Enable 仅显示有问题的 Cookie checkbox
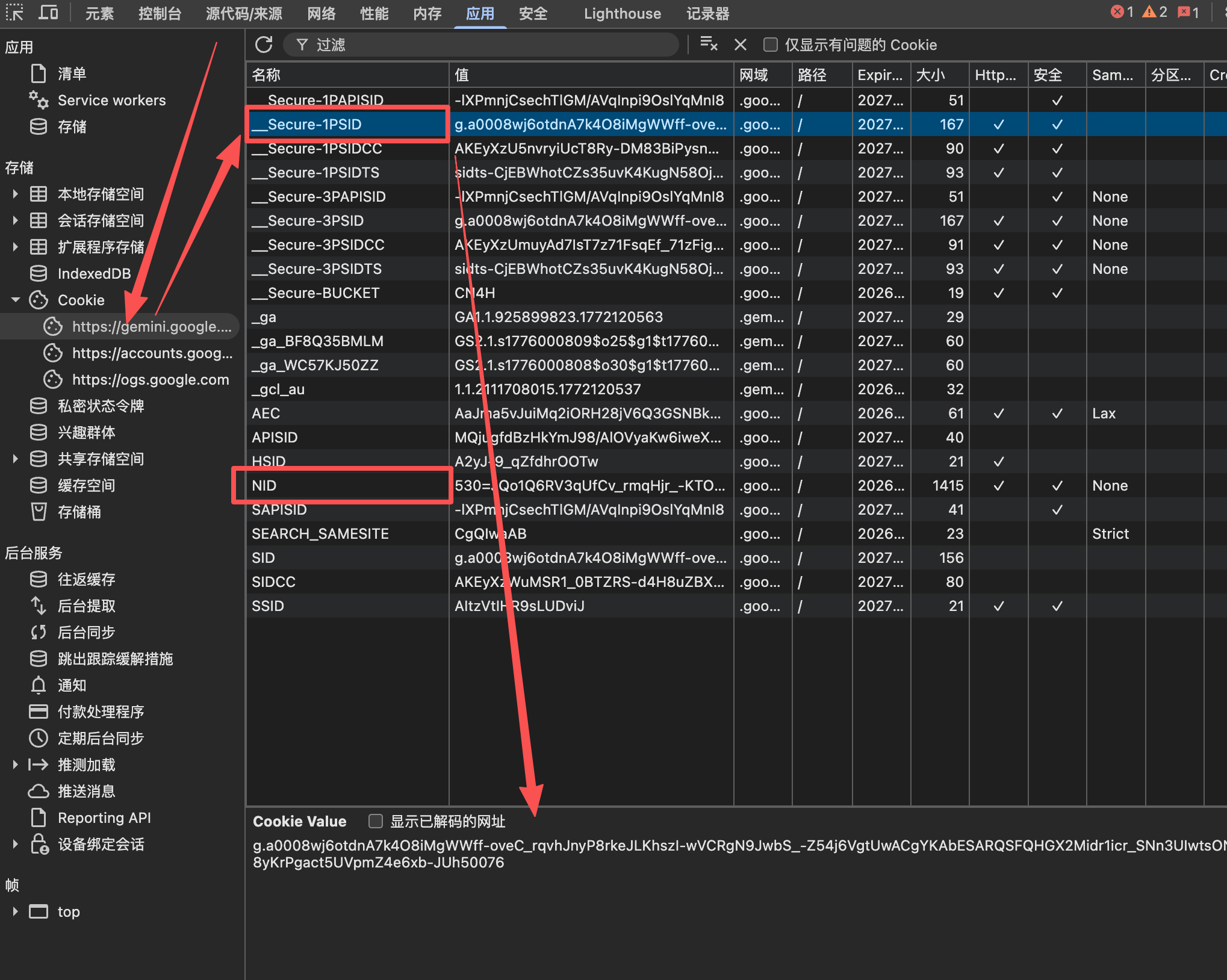1227x980 pixels. point(770,45)
